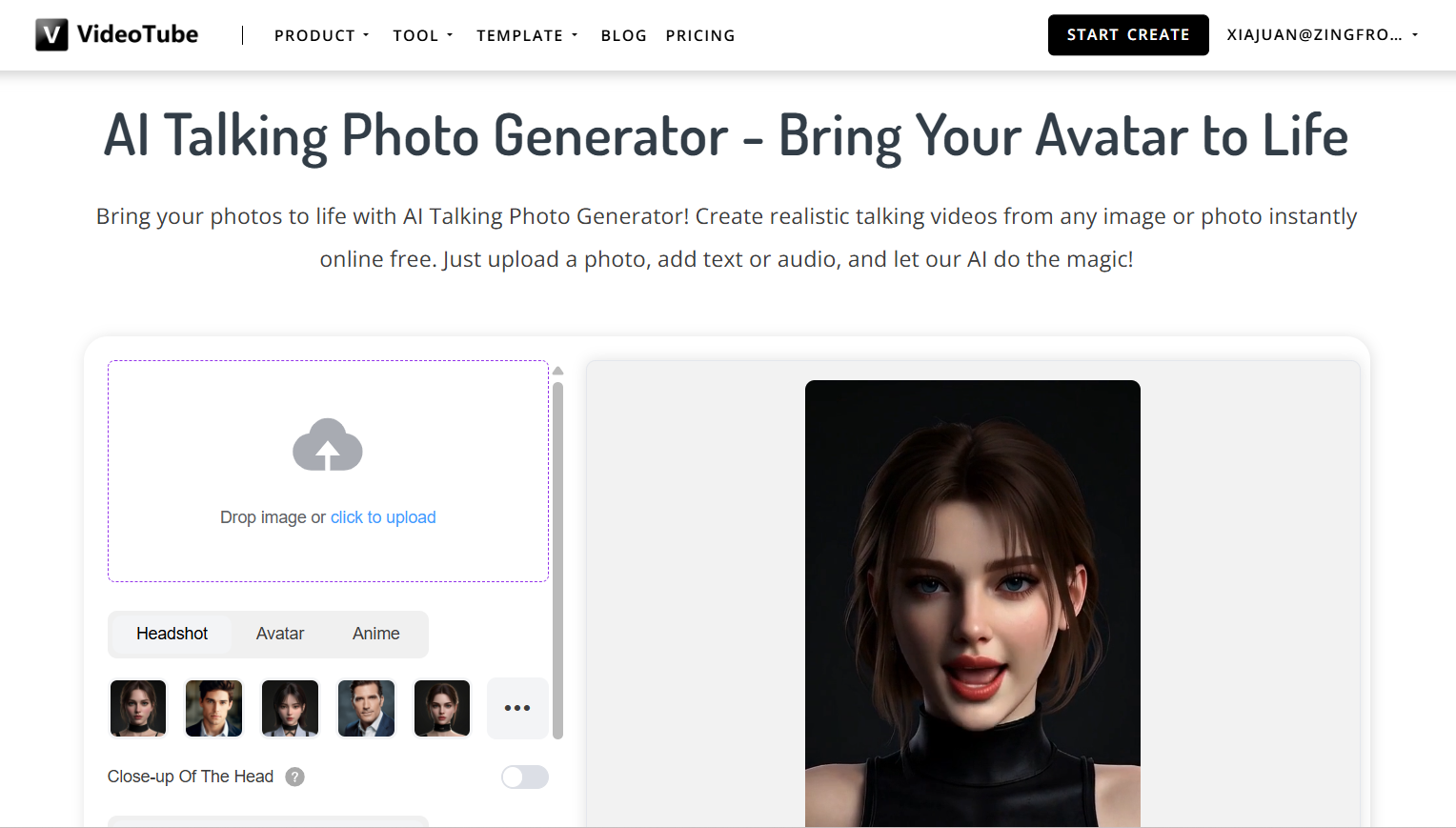Select the first female headshot thumbnail
The width and height of the screenshot is (1456, 828).
pos(138,708)
